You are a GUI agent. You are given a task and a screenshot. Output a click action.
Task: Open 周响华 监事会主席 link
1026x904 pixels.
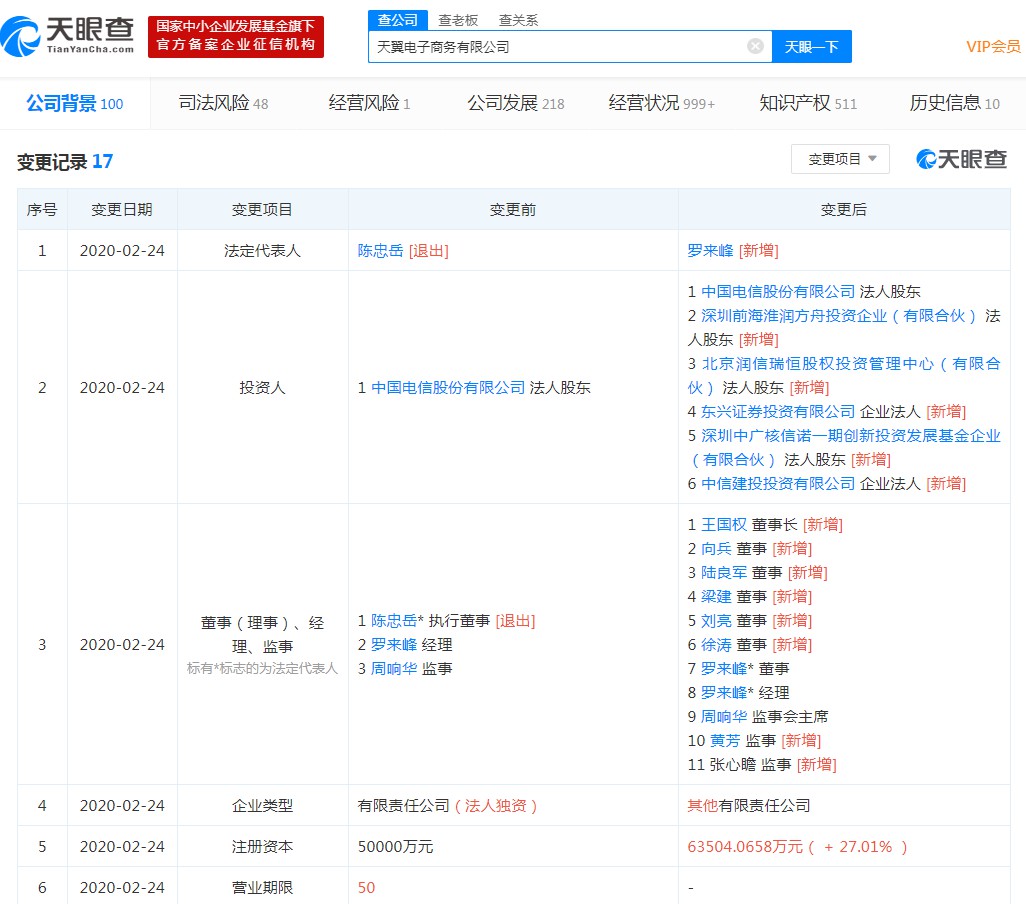coord(724,717)
